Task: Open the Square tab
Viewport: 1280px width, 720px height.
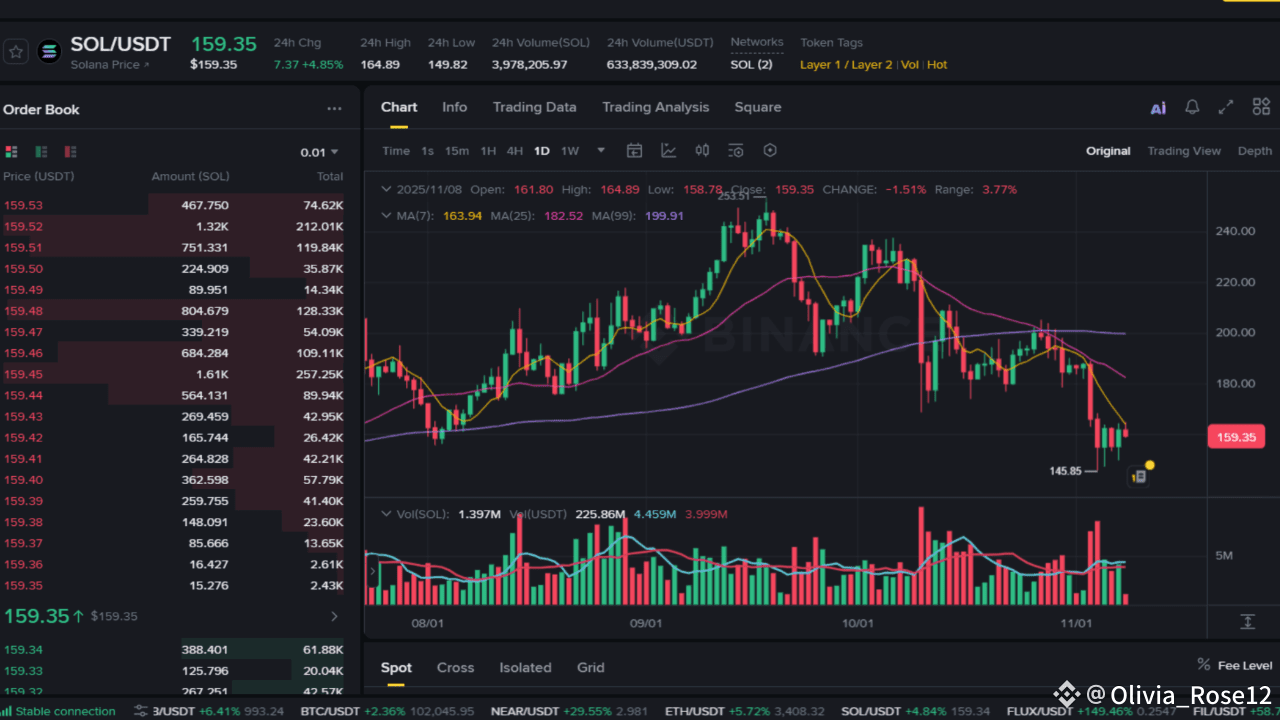Action: pos(758,107)
